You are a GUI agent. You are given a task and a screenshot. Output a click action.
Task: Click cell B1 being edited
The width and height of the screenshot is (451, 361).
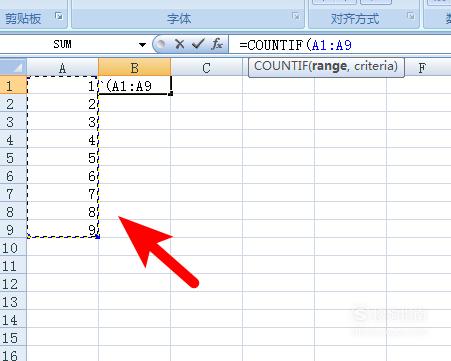click(x=135, y=86)
